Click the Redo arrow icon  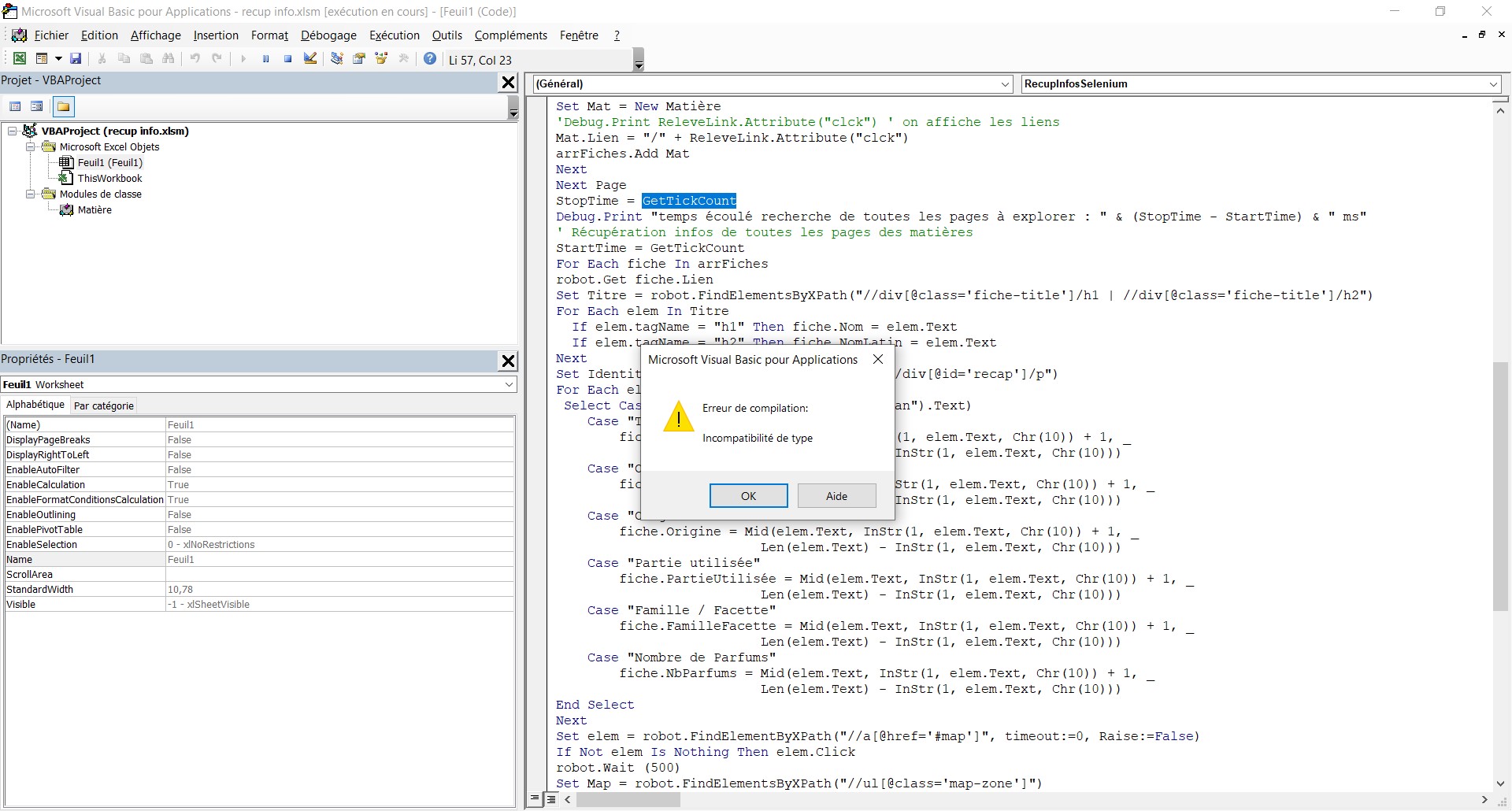point(217,59)
